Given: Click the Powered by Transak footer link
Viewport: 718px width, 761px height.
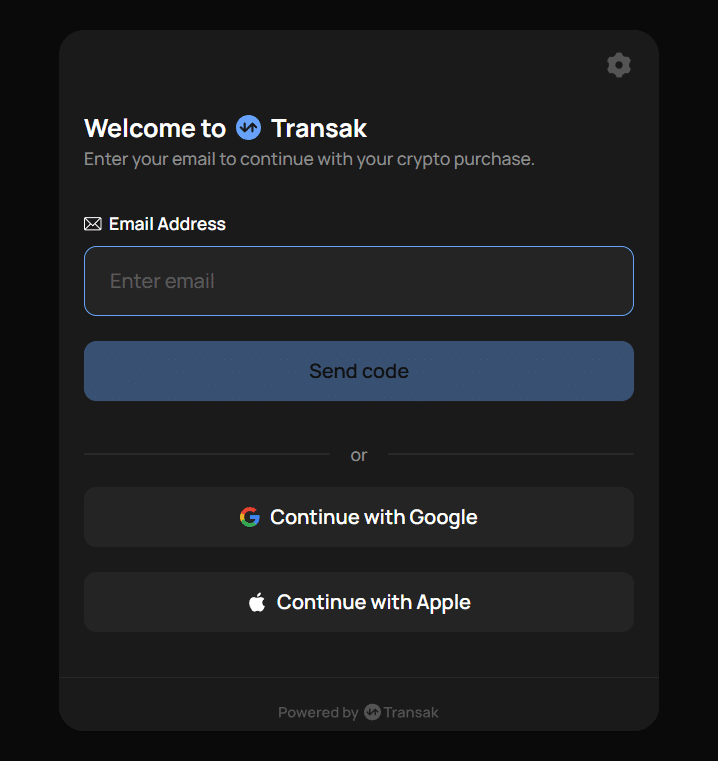Looking at the screenshot, I should pos(358,712).
